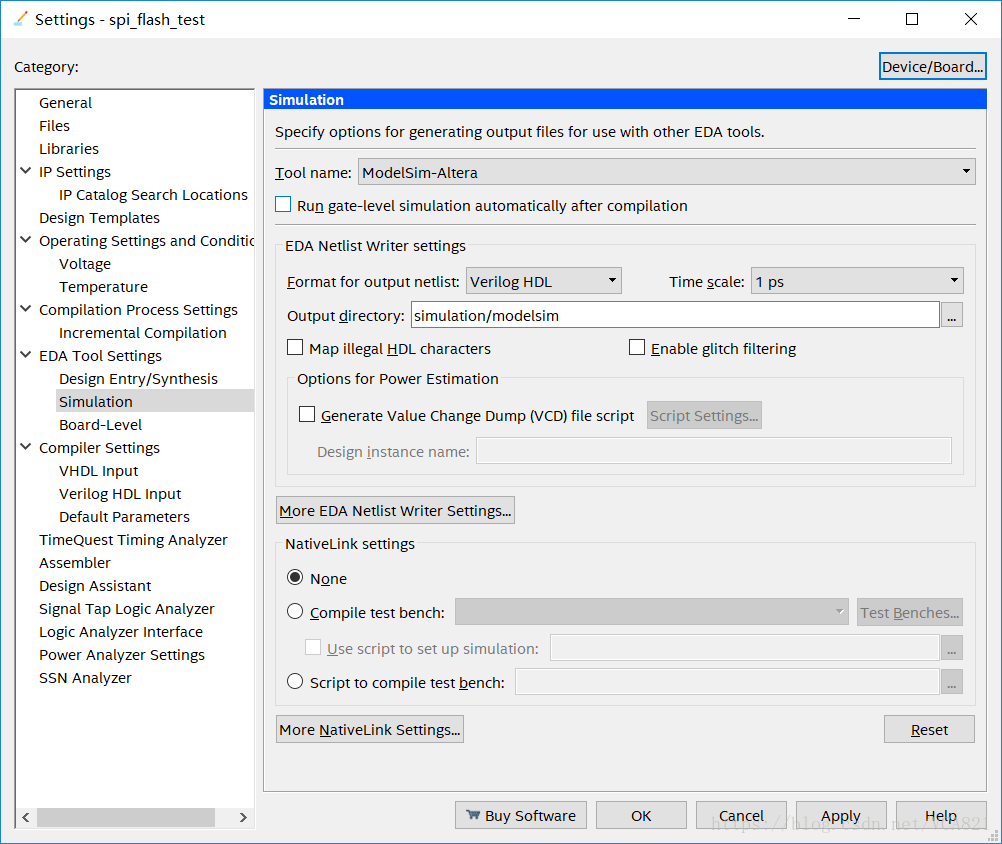Open More EDA Netlist Writer Settings
The image size is (1002, 844).
click(x=395, y=510)
